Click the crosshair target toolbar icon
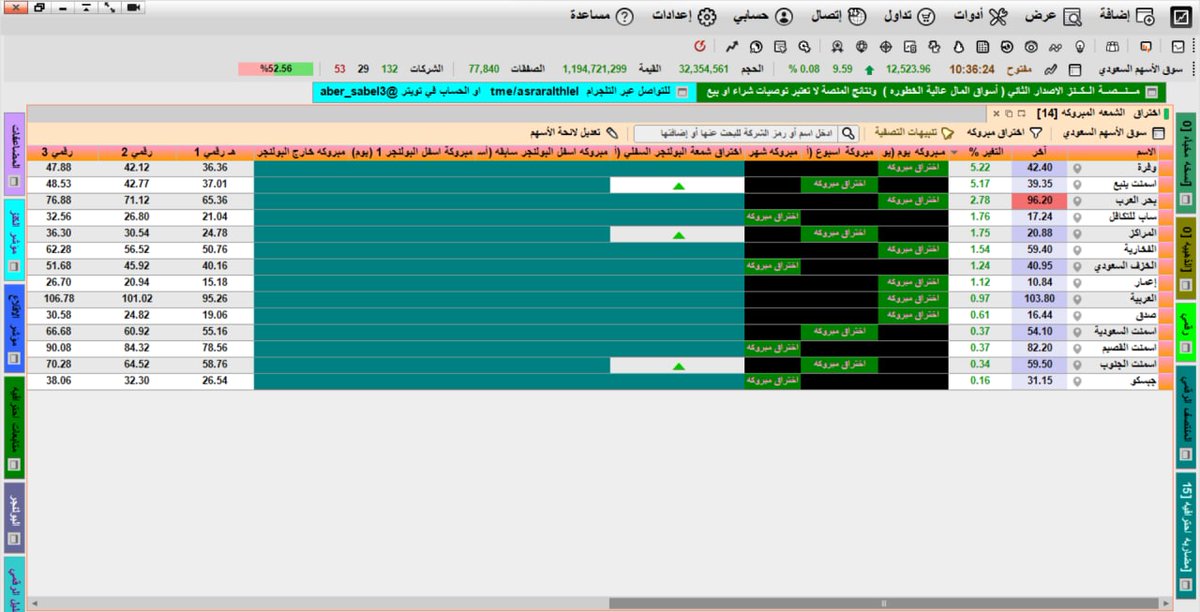Viewport: 1200px width, 612px height. pos(885,46)
